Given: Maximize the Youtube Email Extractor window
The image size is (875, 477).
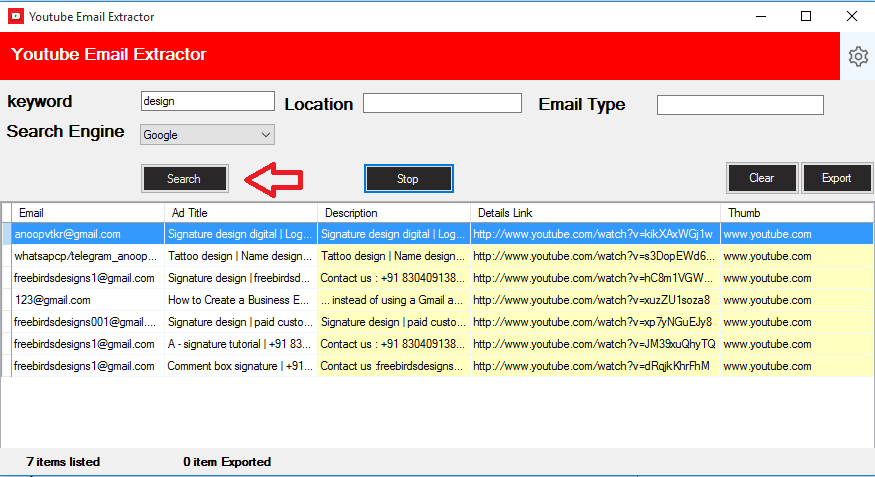Looking at the screenshot, I should (x=806, y=16).
